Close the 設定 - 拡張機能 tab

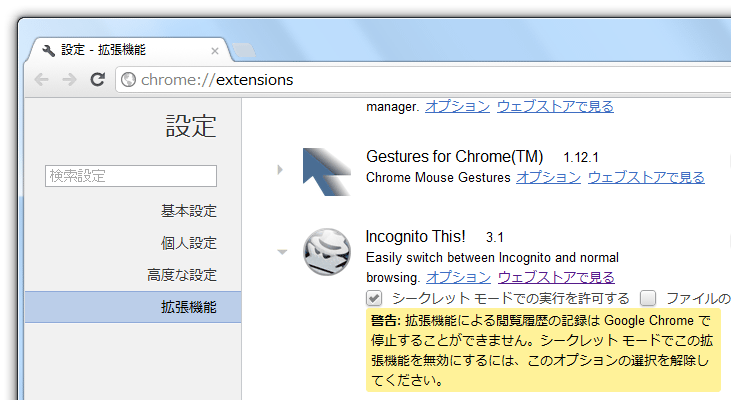point(214,51)
